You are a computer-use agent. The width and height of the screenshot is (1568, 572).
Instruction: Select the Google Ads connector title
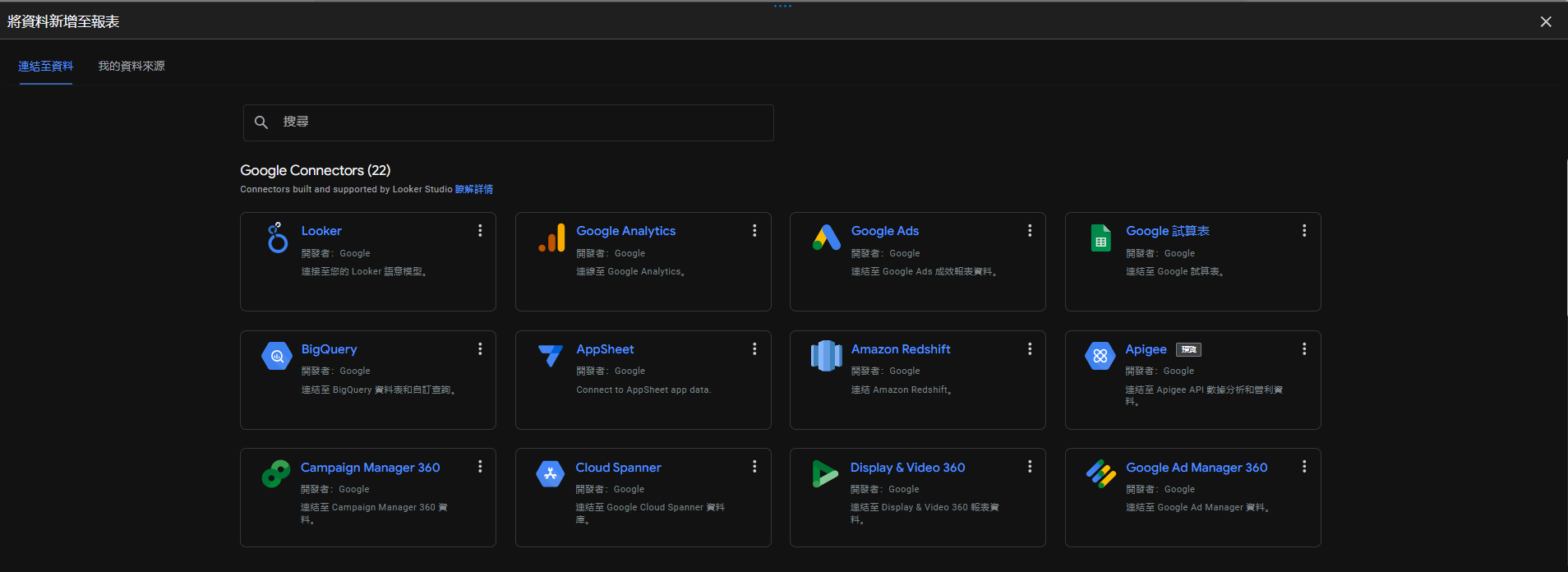coord(885,231)
